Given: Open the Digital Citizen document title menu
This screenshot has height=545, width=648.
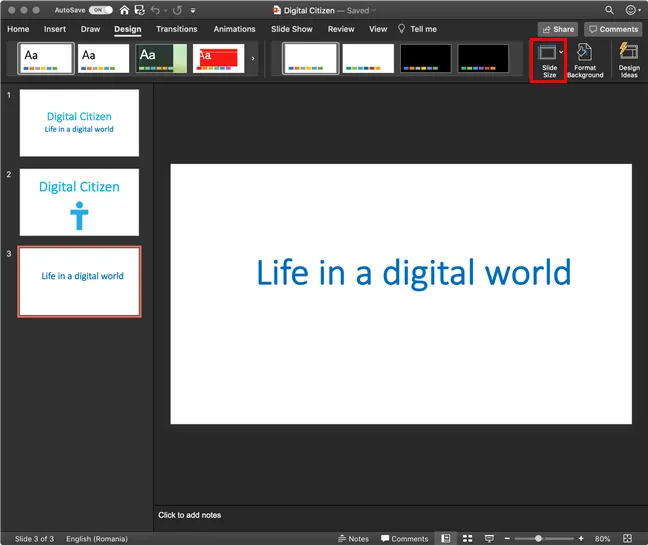Looking at the screenshot, I should pos(324,10).
